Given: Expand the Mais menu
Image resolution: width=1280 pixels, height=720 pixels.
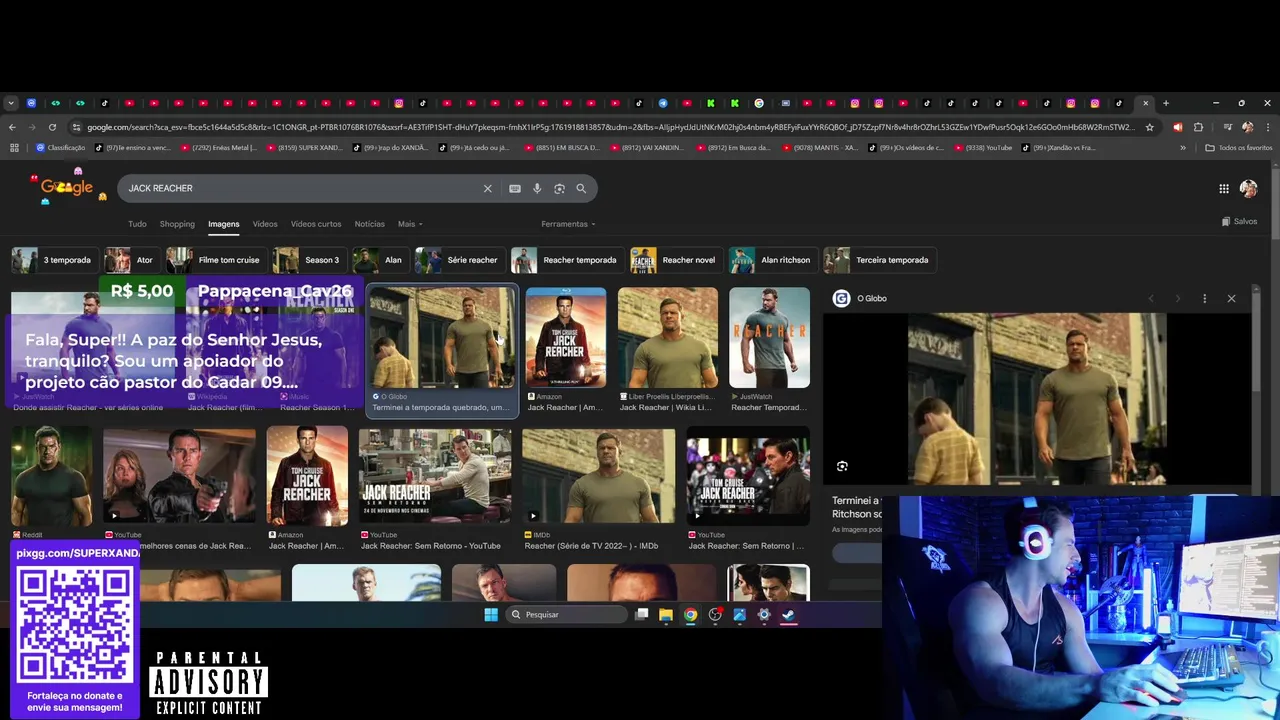Looking at the screenshot, I should (410, 224).
